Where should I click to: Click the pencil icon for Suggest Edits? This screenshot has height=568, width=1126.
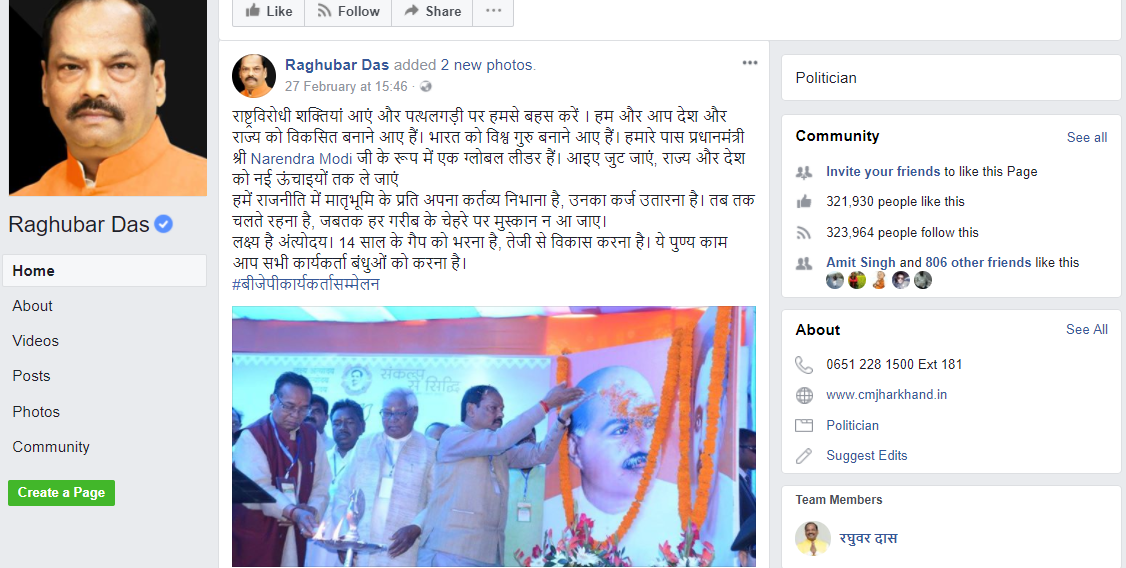(804, 456)
